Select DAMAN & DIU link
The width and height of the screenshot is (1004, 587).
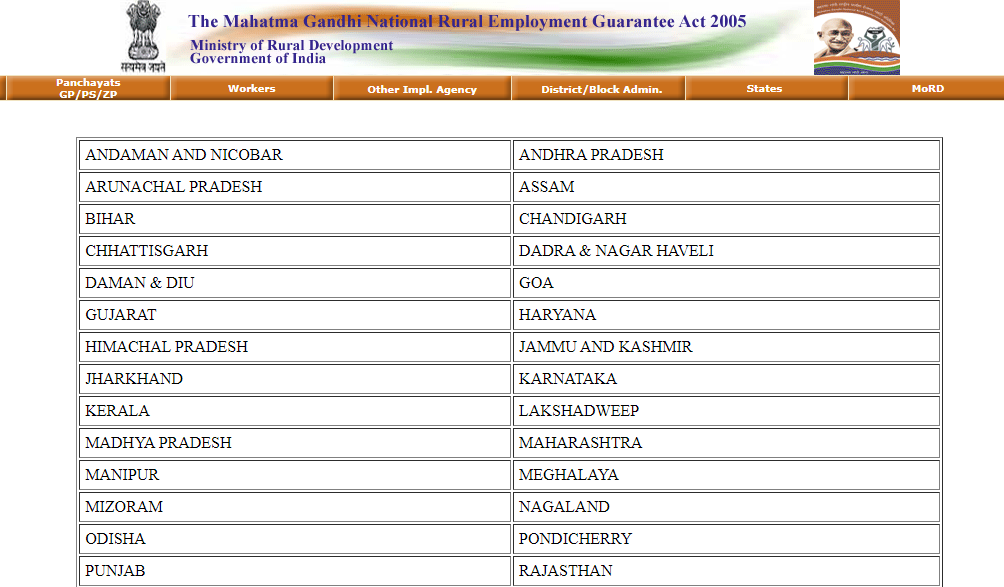[x=140, y=283]
